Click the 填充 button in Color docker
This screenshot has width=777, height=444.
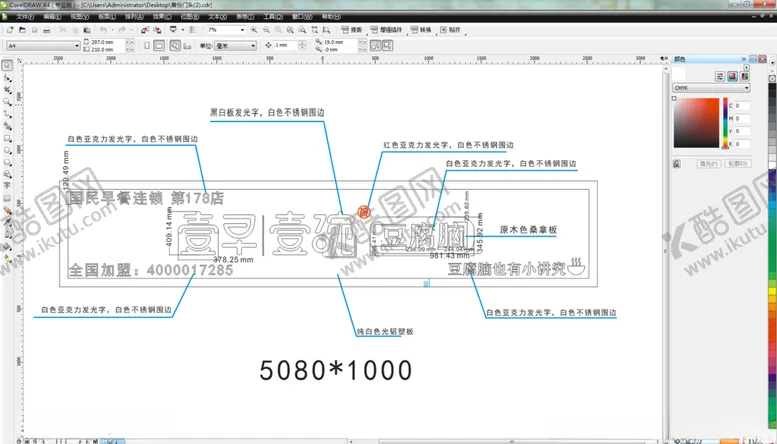[709, 164]
